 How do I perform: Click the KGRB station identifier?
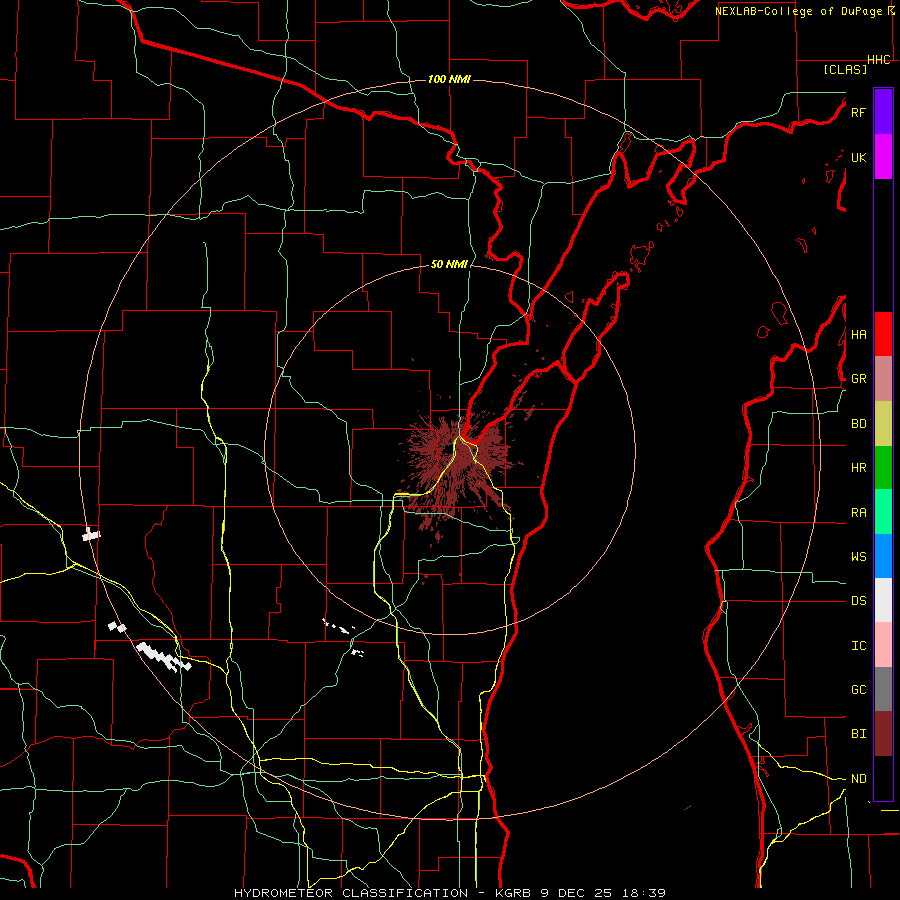click(514, 893)
